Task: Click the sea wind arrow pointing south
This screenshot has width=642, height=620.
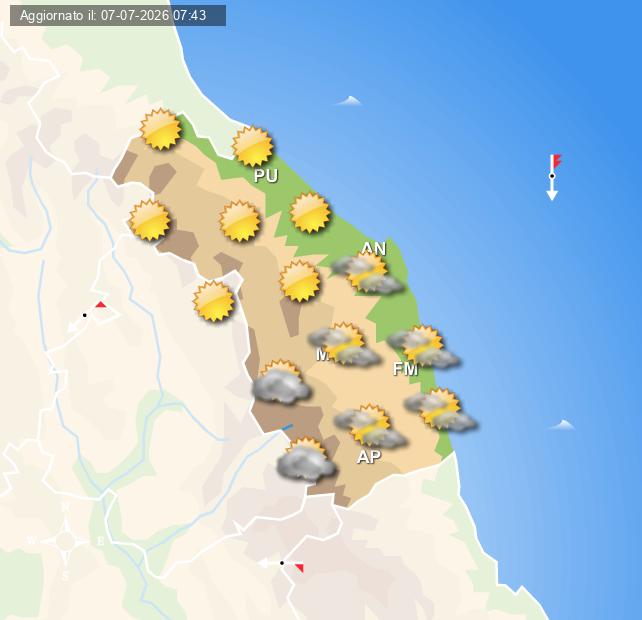Action: click(553, 177)
